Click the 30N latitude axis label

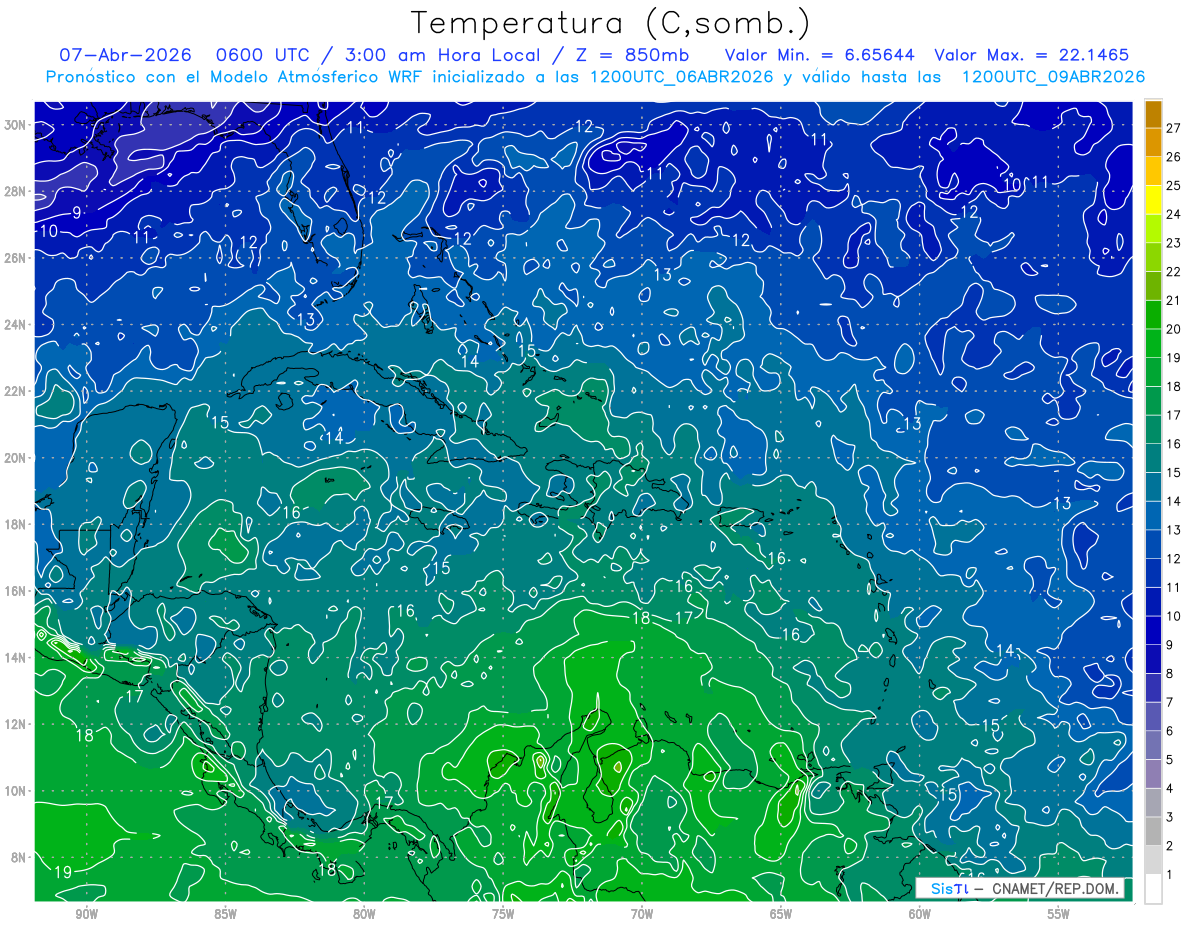(x=16, y=124)
